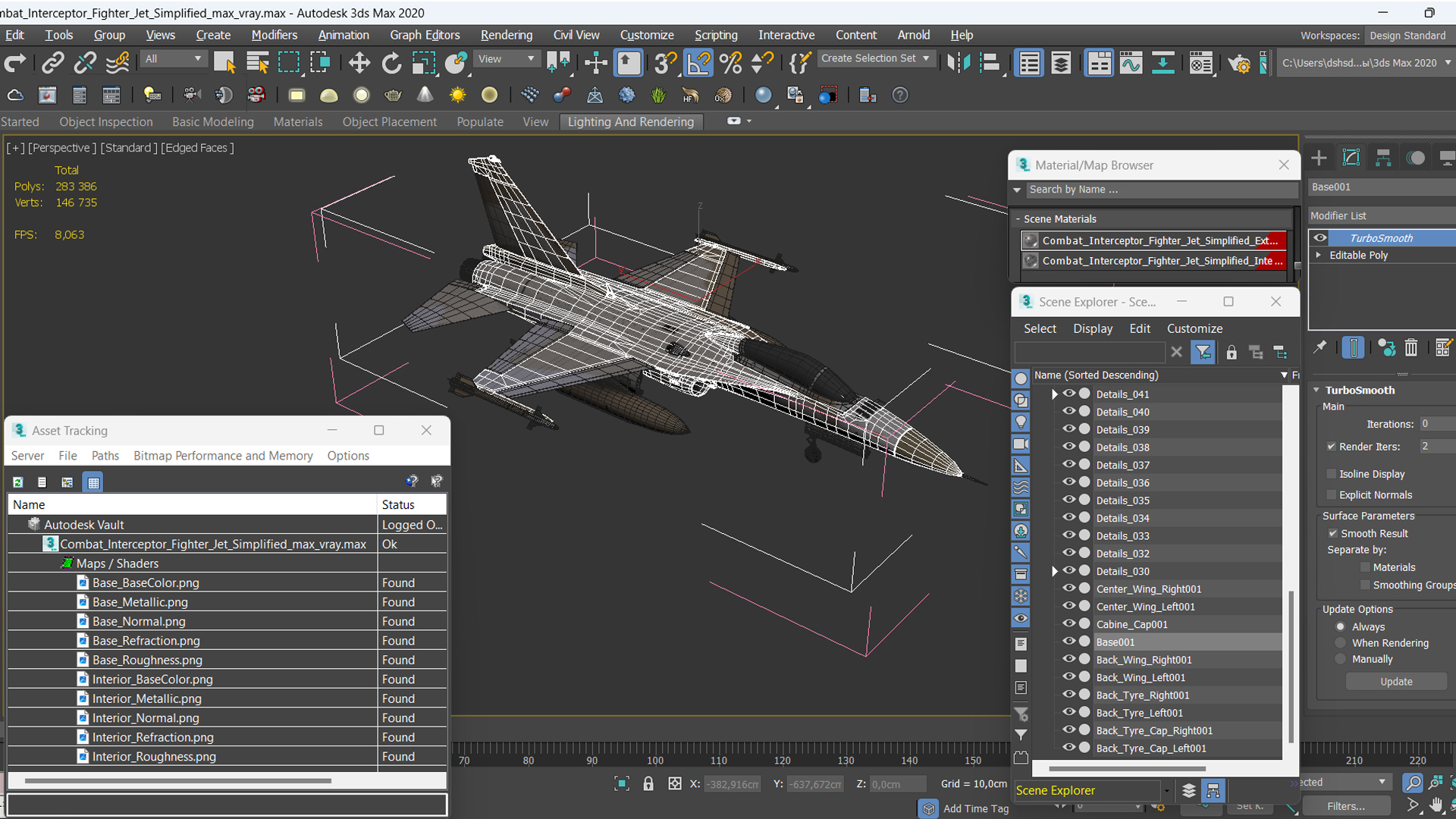Screen dimensions: 1456x819
Task: Hide the Base001 object
Action: coord(1069,642)
